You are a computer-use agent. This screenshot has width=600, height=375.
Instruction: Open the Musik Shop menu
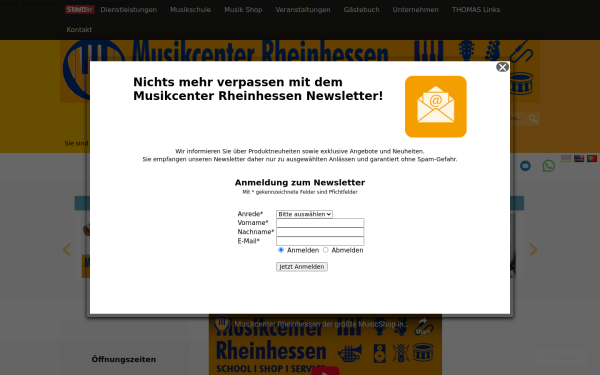243,10
